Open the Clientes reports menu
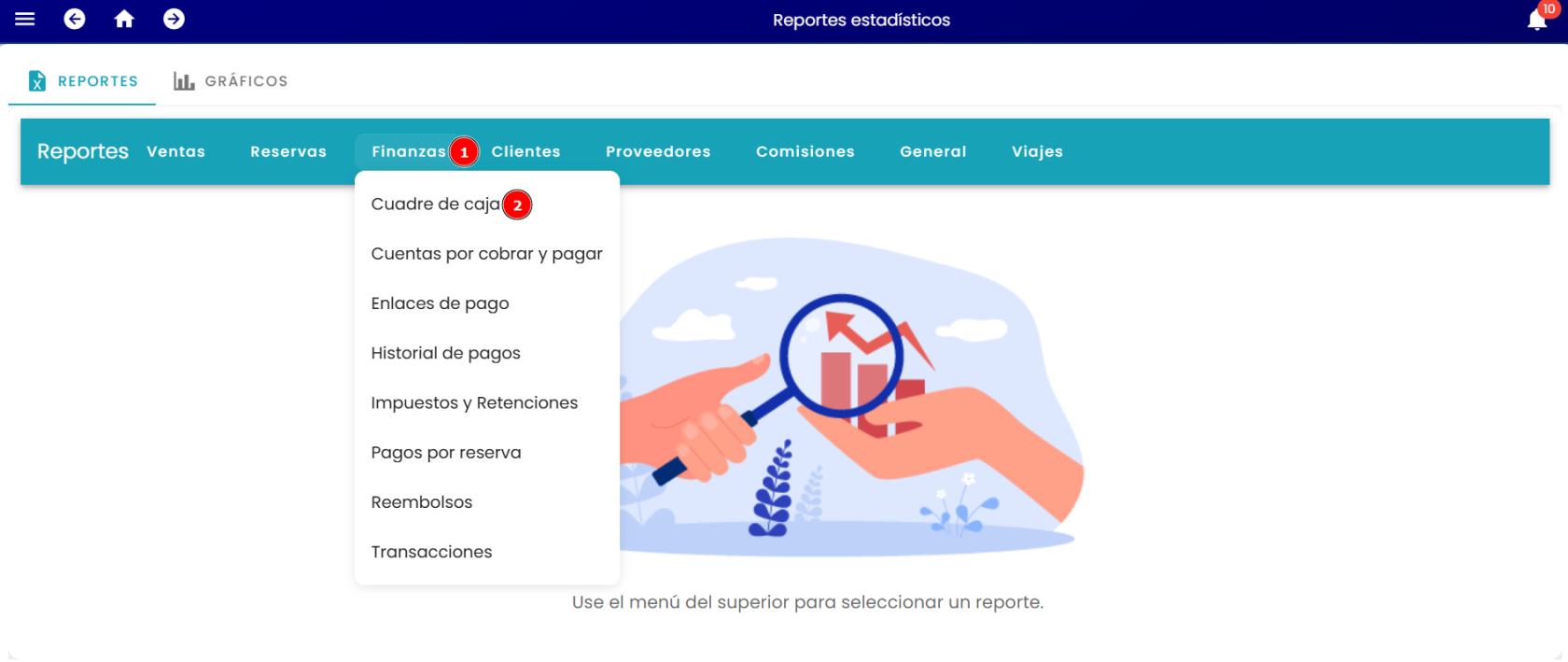 pyautogui.click(x=526, y=151)
